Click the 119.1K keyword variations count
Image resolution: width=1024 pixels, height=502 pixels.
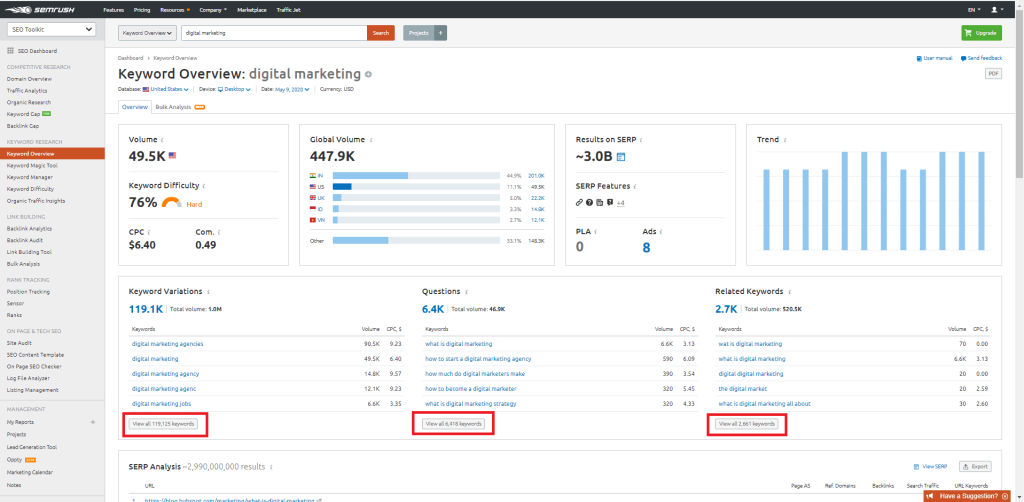coord(146,308)
